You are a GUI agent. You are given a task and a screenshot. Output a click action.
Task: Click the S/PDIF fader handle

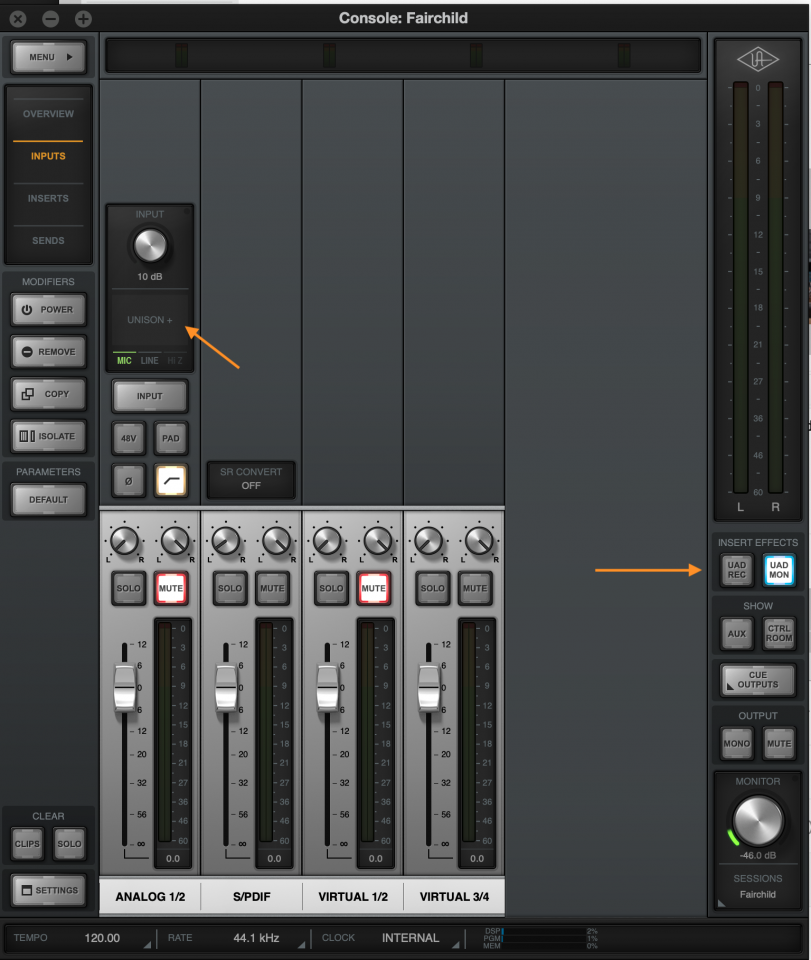226,688
